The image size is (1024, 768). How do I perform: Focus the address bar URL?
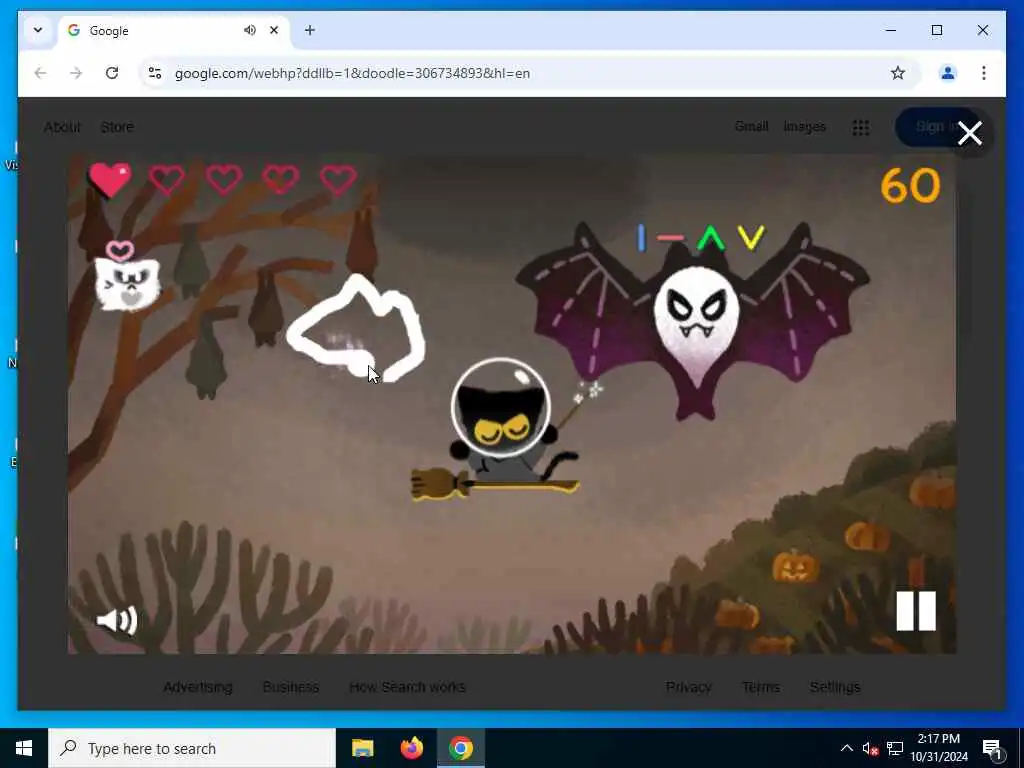[x=353, y=73]
